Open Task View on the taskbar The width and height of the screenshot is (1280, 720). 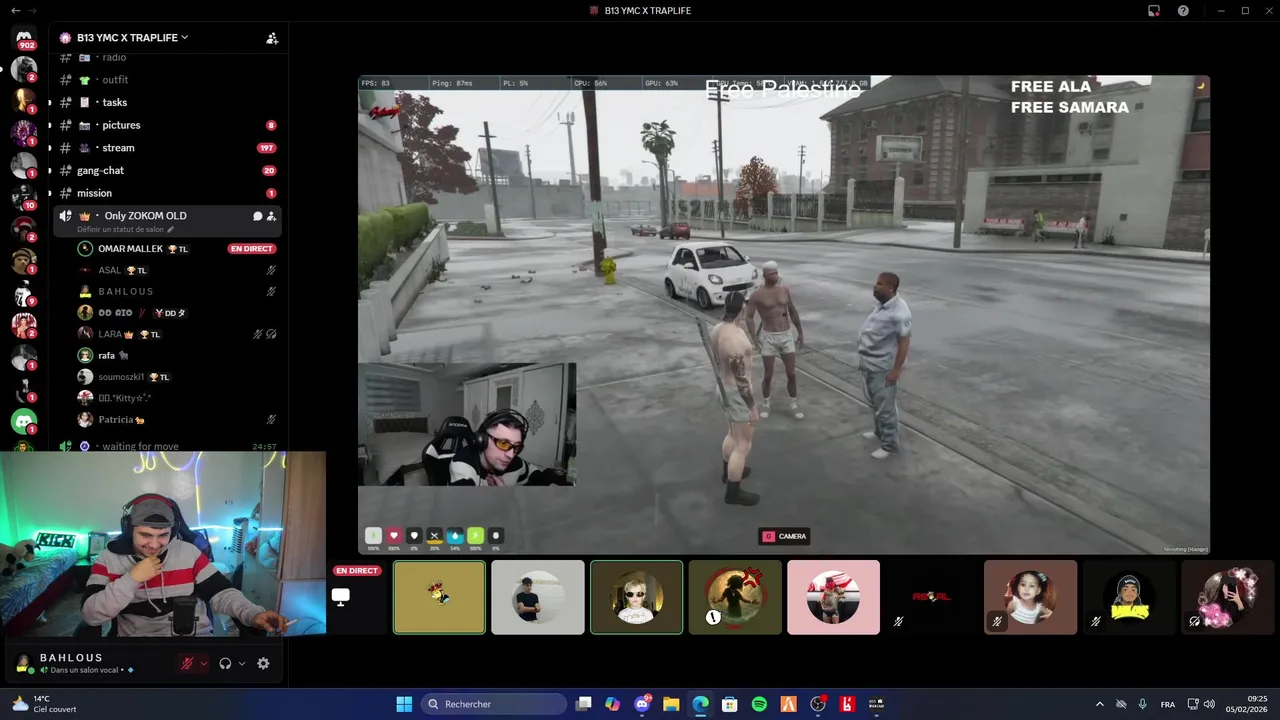[584, 704]
